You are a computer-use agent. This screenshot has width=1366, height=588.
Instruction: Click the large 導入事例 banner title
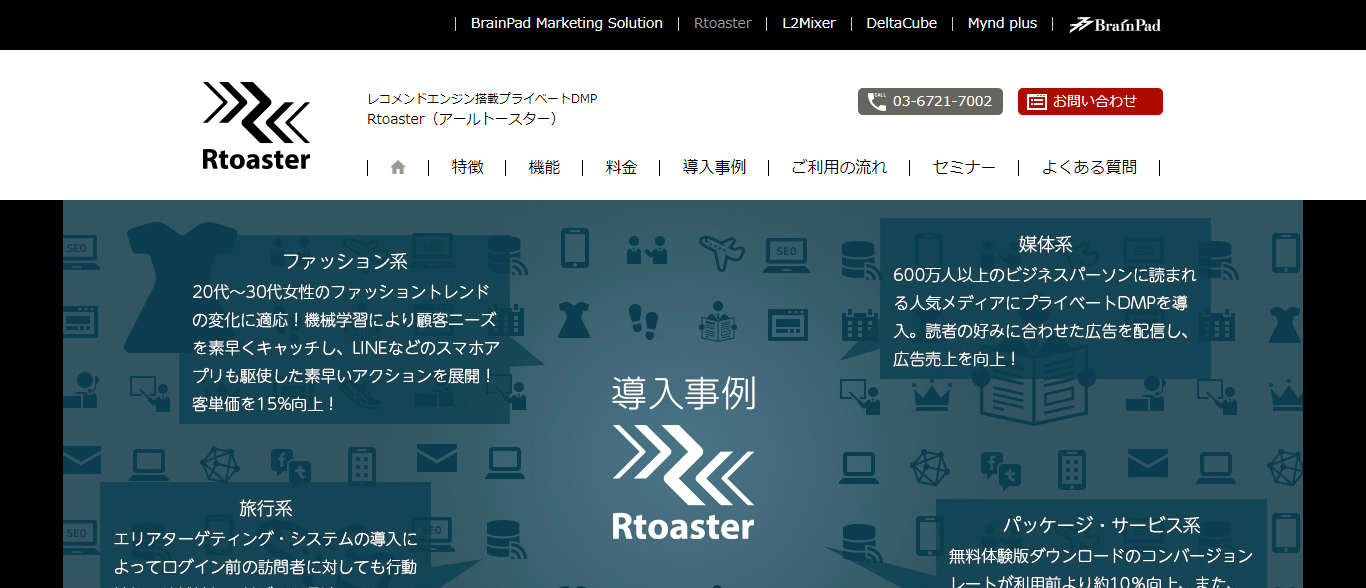[x=684, y=394]
